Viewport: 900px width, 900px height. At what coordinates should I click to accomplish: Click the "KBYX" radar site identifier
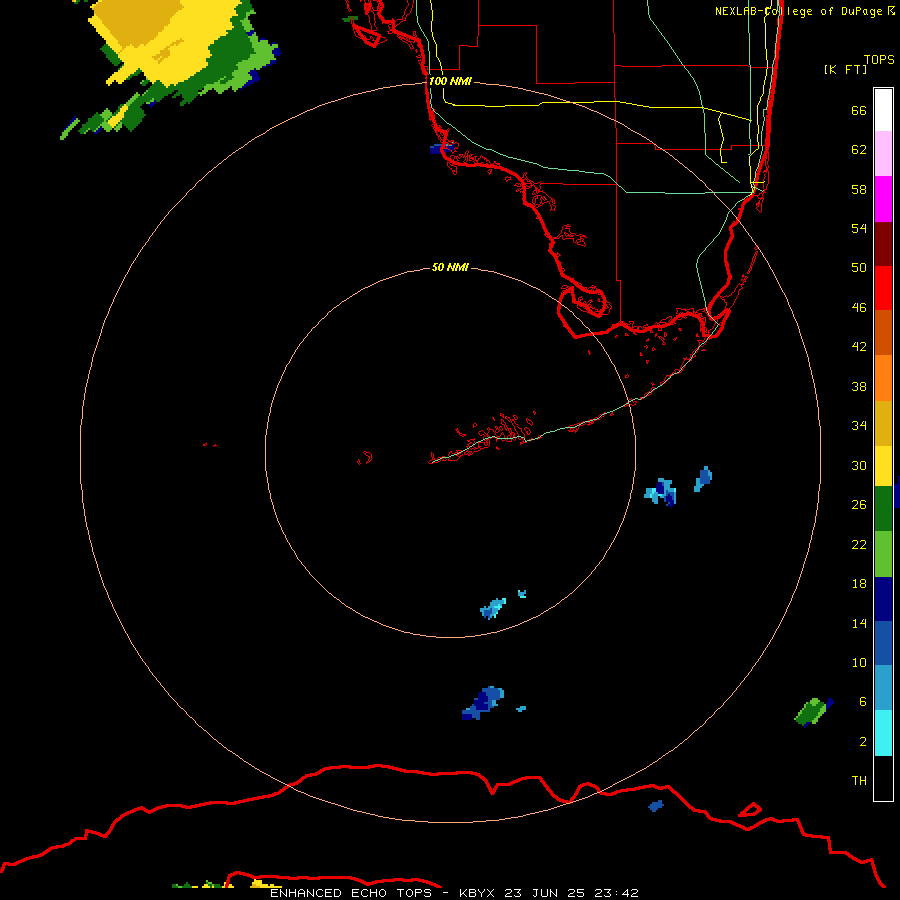click(x=476, y=893)
